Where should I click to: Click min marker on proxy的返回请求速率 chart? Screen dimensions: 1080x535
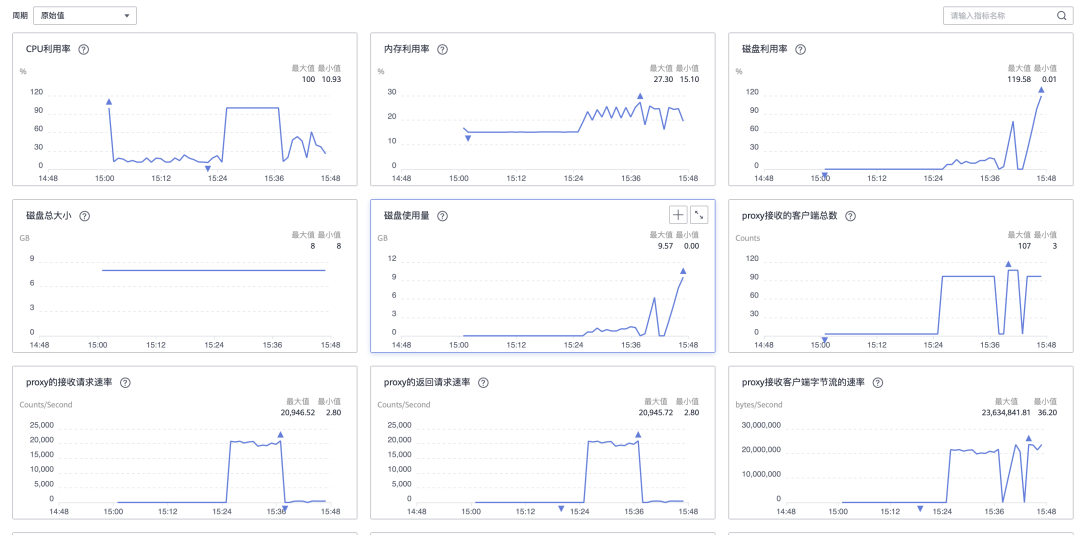click(561, 509)
